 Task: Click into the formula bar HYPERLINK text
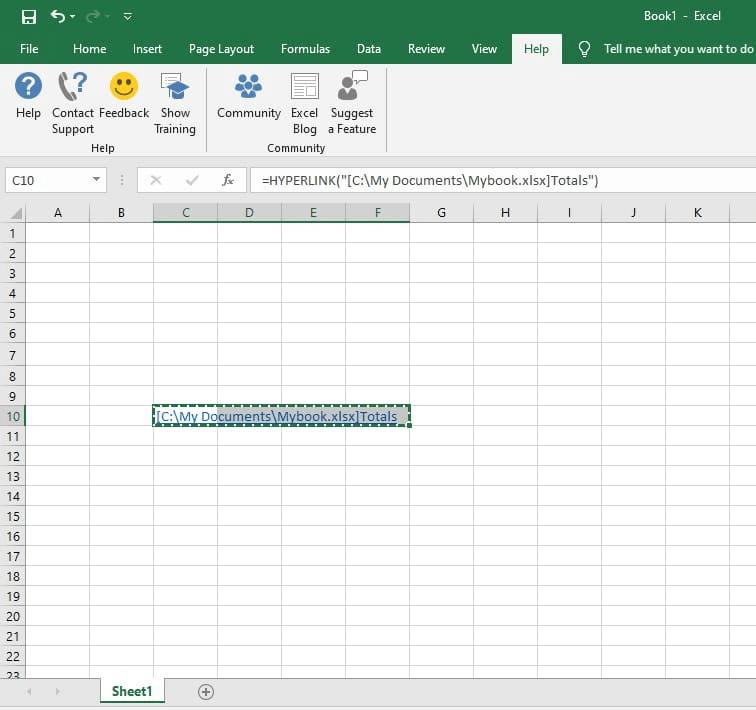430,181
